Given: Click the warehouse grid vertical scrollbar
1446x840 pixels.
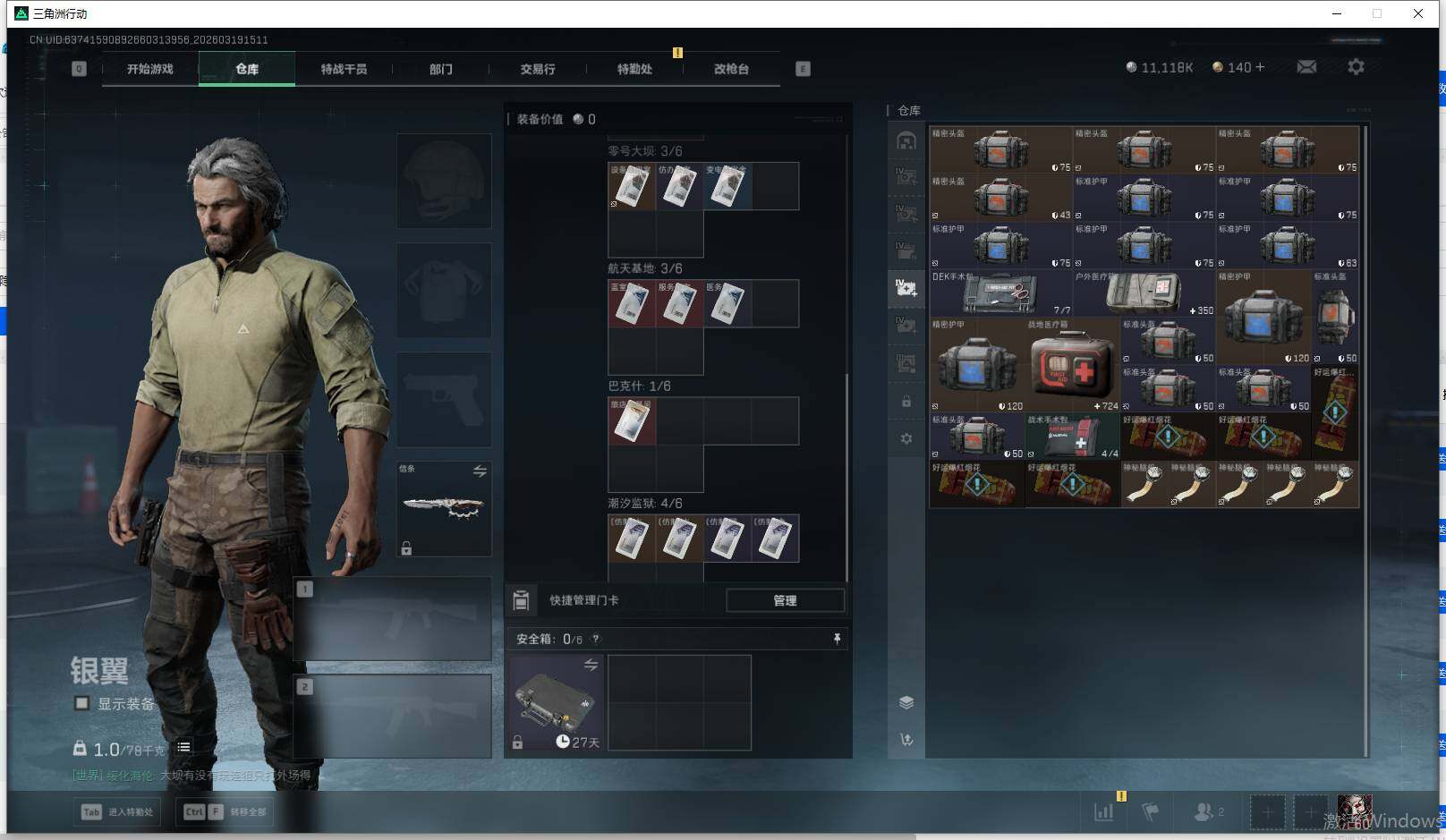Looking at the screenshot, I should (1365, 440).
